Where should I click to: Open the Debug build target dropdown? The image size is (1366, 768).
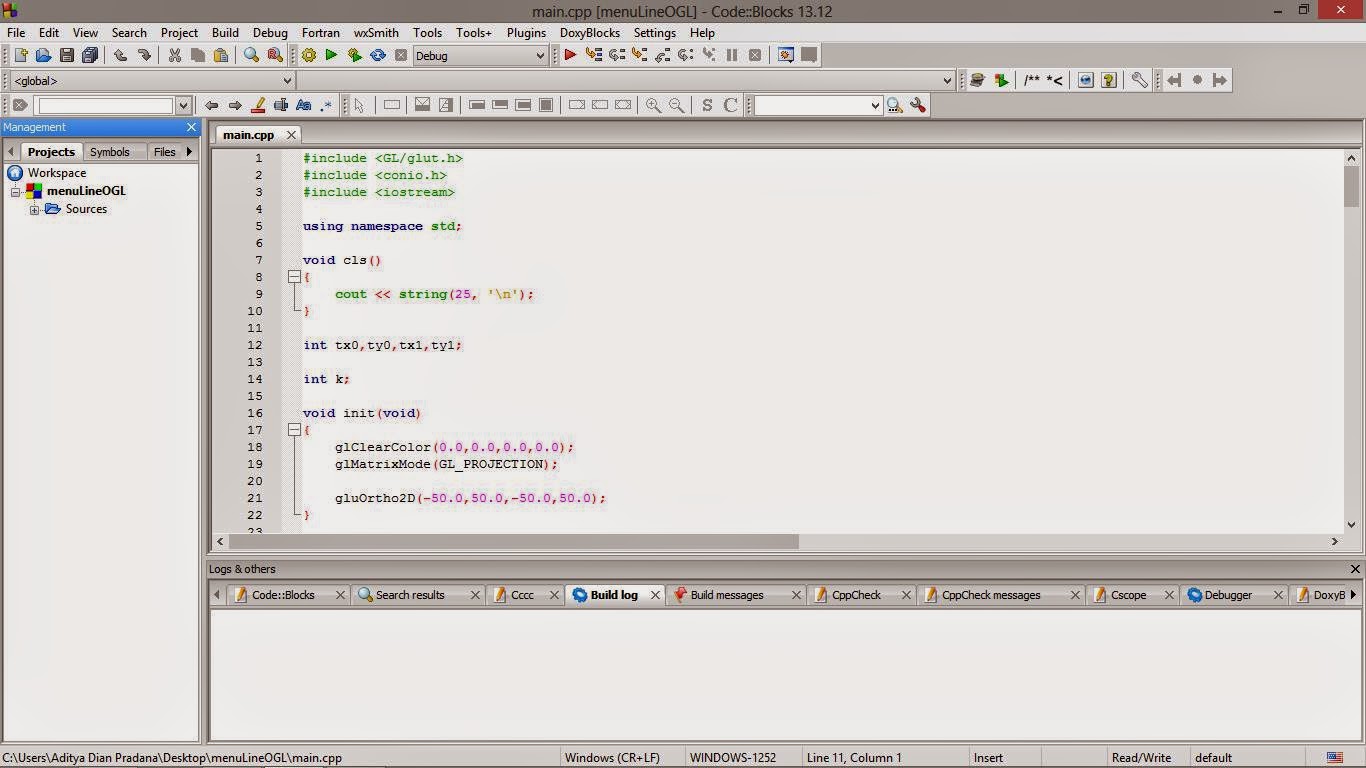pyautogui.click(x=480, y=56)
